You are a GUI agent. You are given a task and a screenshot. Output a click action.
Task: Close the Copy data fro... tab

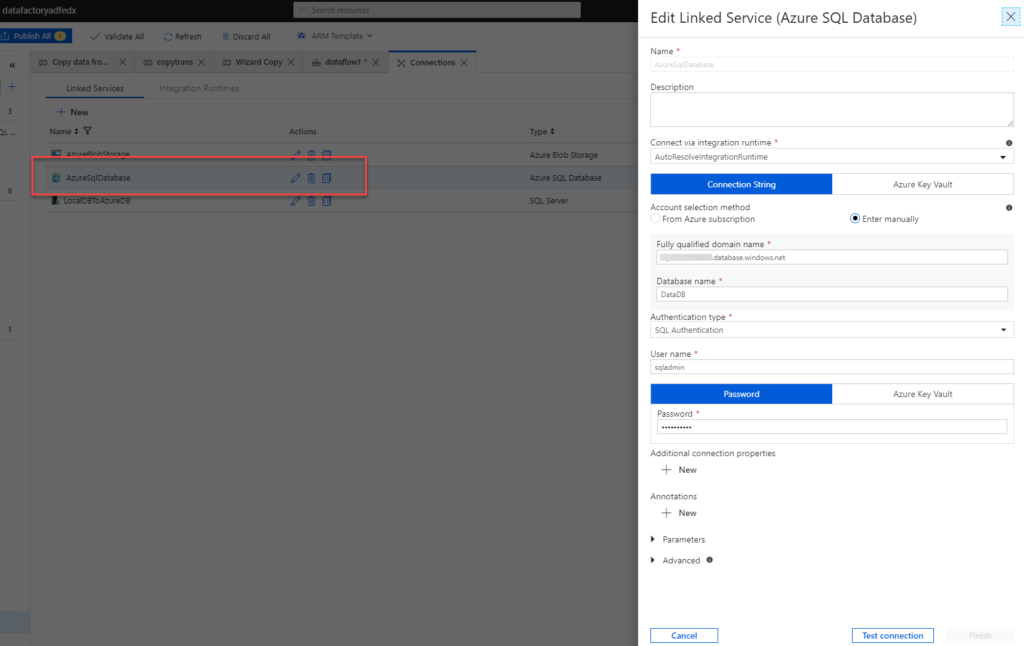122,62
